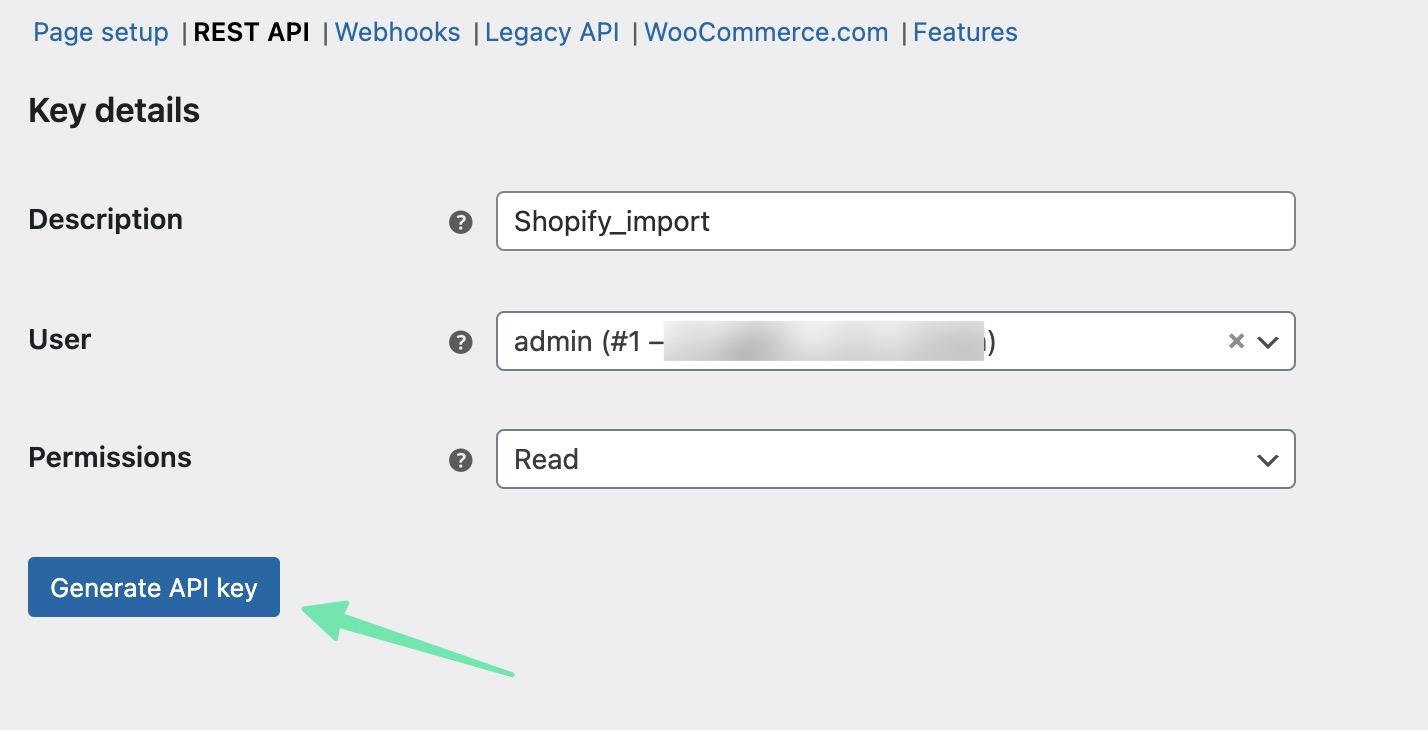Expand the User dropdown chevron arrow

click(1268, 342)
